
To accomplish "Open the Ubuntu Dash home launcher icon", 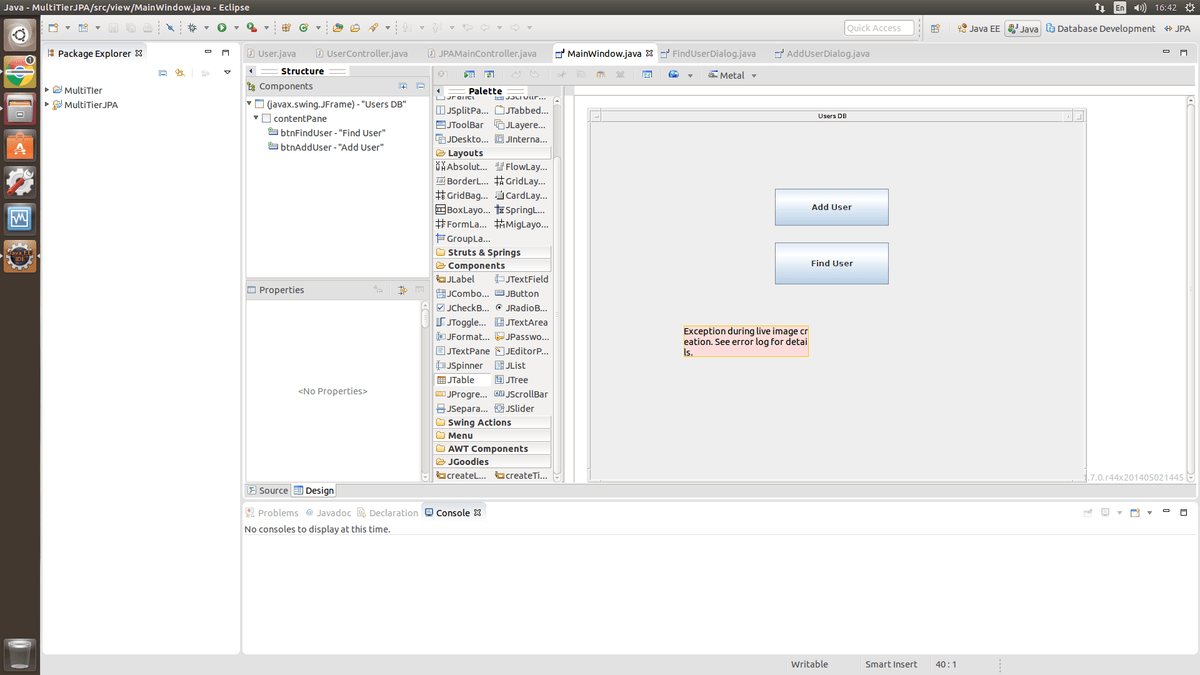I will pyautogui.click(x=20, y=37).
